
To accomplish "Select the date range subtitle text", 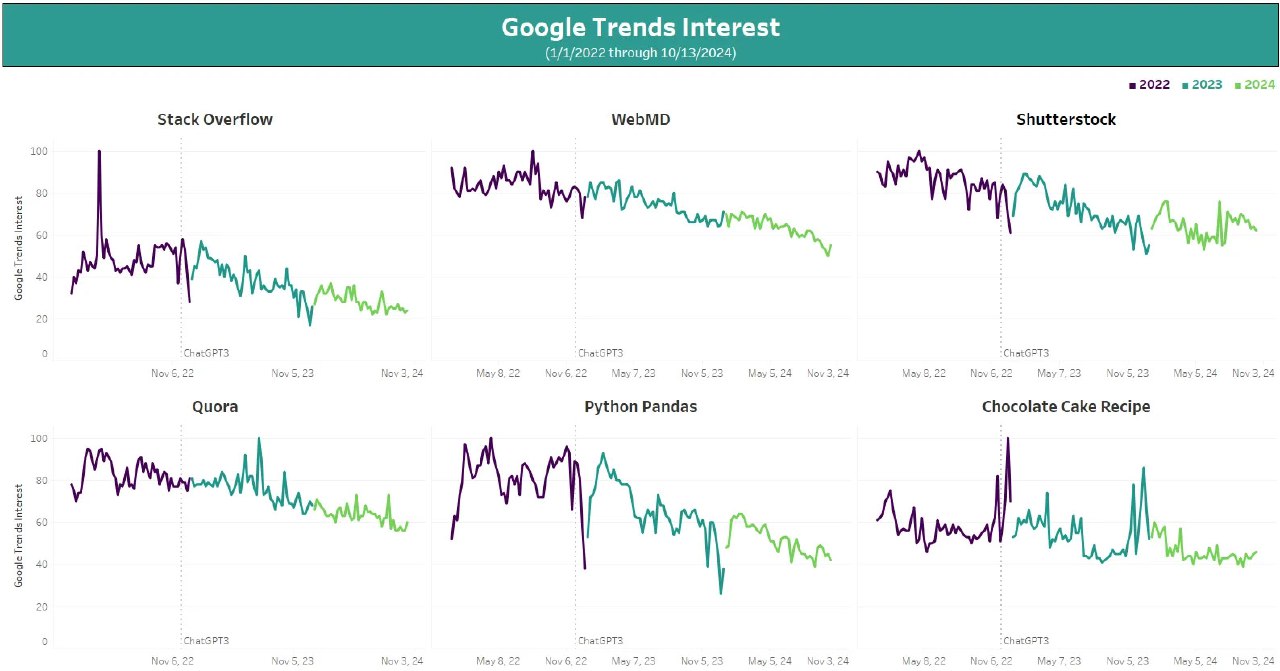I will (x=640, y=52).
